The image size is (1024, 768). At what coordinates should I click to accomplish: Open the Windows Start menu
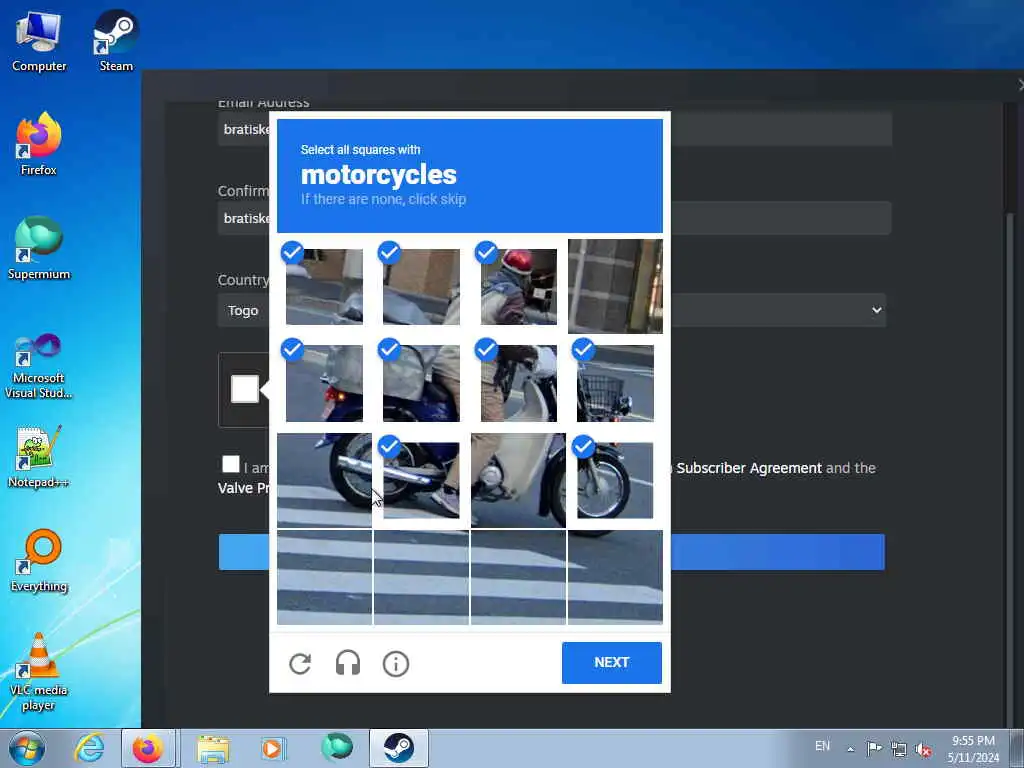point(27,748)
